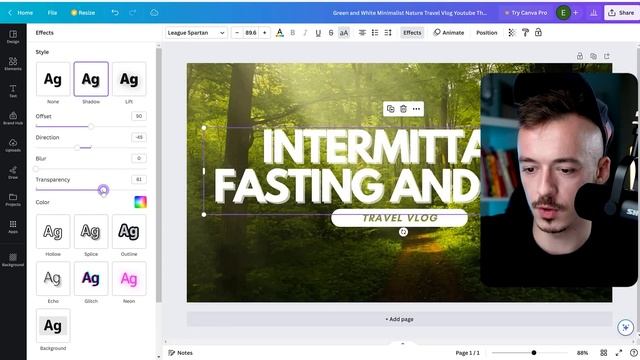Open the Resize menu
Image resolution: width=640 pixels, height=360 pixels.
[83, 13]
